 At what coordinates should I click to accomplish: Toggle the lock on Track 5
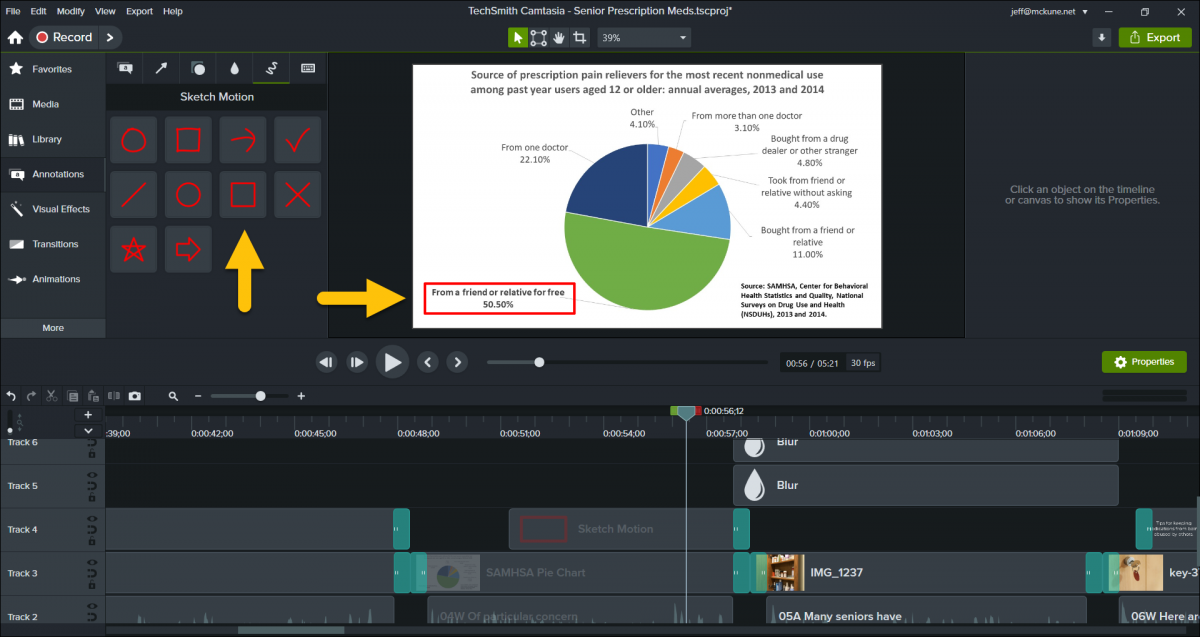[x=92, y=497]
